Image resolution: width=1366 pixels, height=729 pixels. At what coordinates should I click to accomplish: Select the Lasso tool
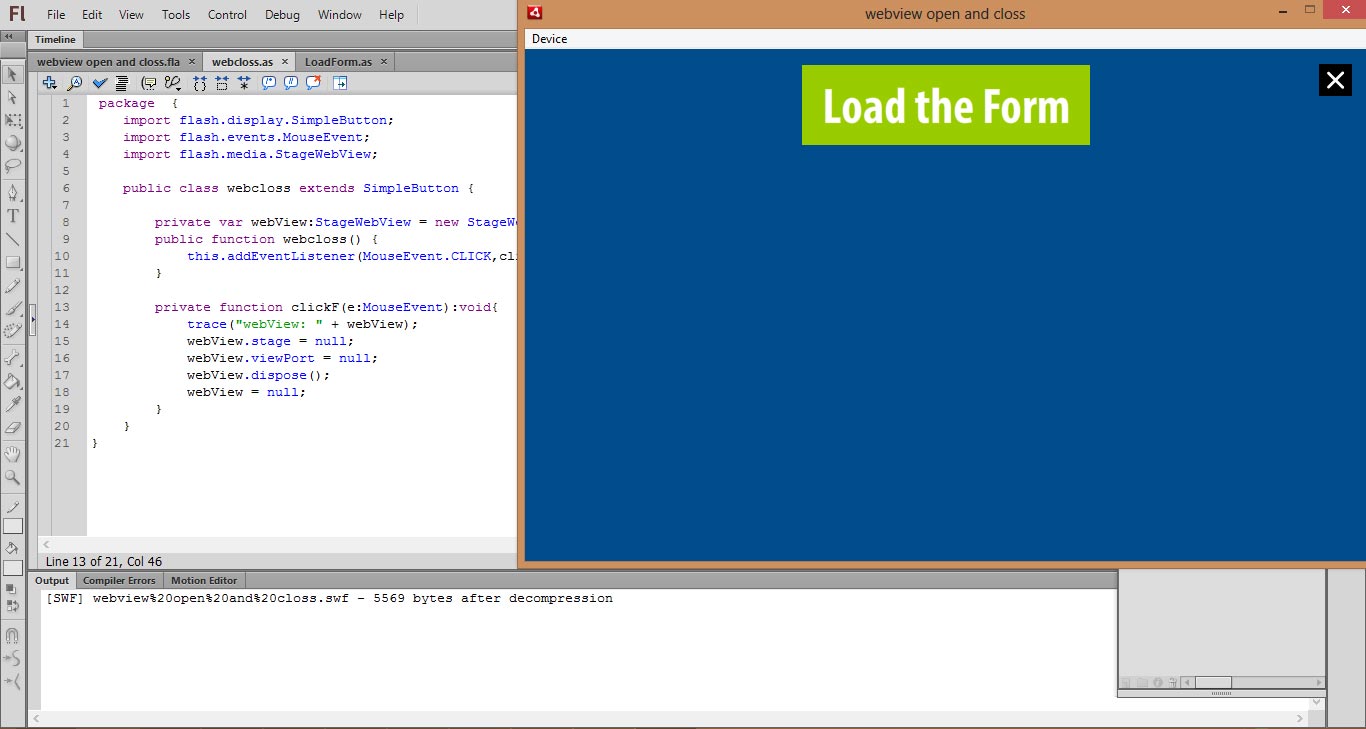tap(13, 166)
